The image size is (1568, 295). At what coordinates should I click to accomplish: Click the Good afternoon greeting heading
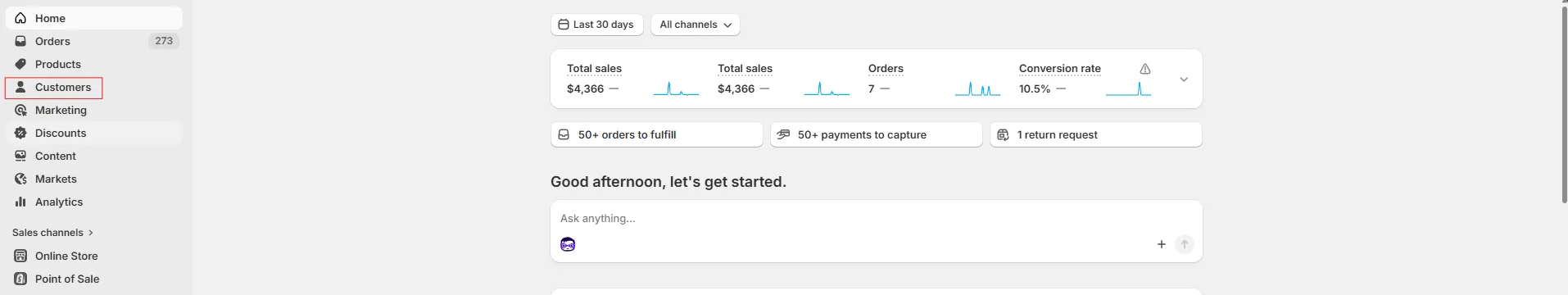click(x=668, y=182)
